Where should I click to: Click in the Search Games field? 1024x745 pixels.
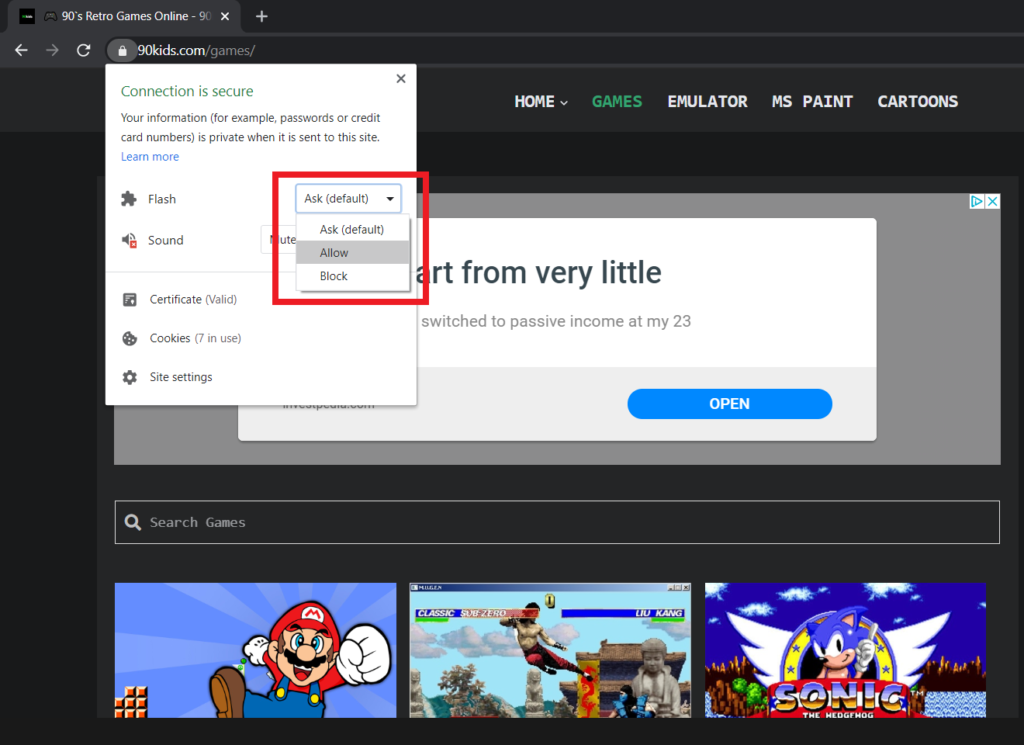[557, 522]
